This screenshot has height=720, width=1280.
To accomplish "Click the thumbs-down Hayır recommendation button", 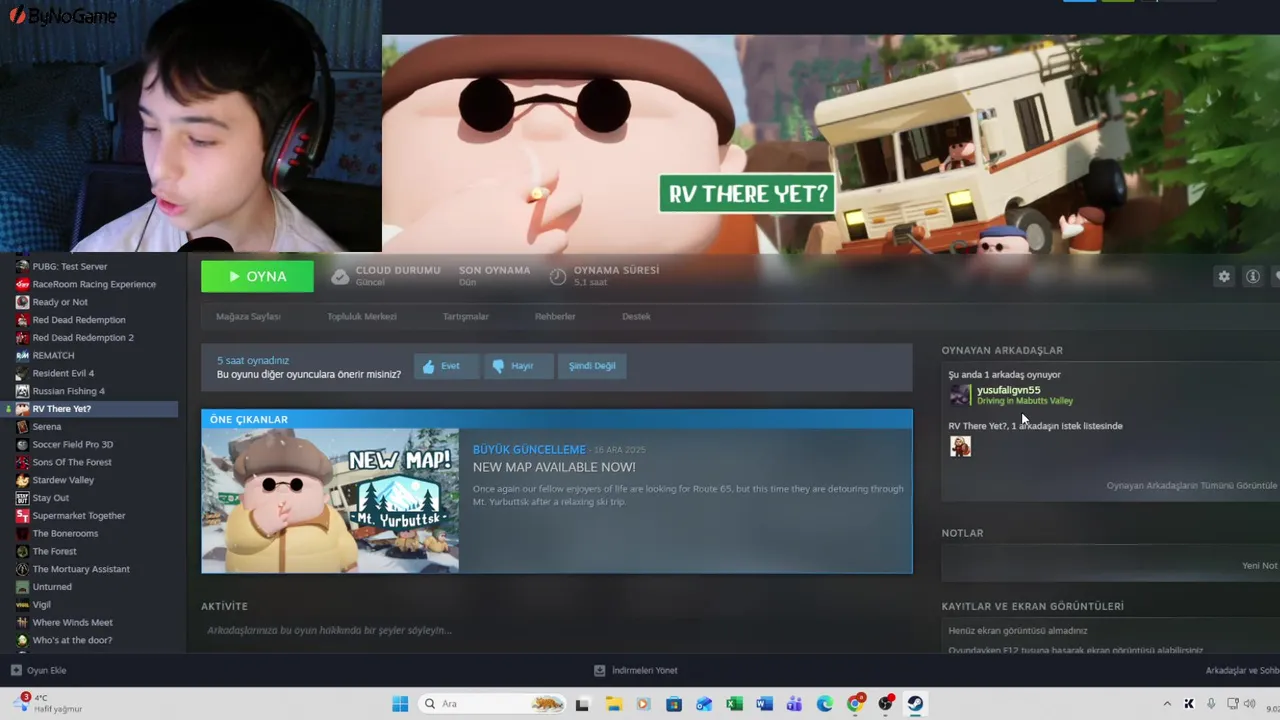I will (518, 366).
